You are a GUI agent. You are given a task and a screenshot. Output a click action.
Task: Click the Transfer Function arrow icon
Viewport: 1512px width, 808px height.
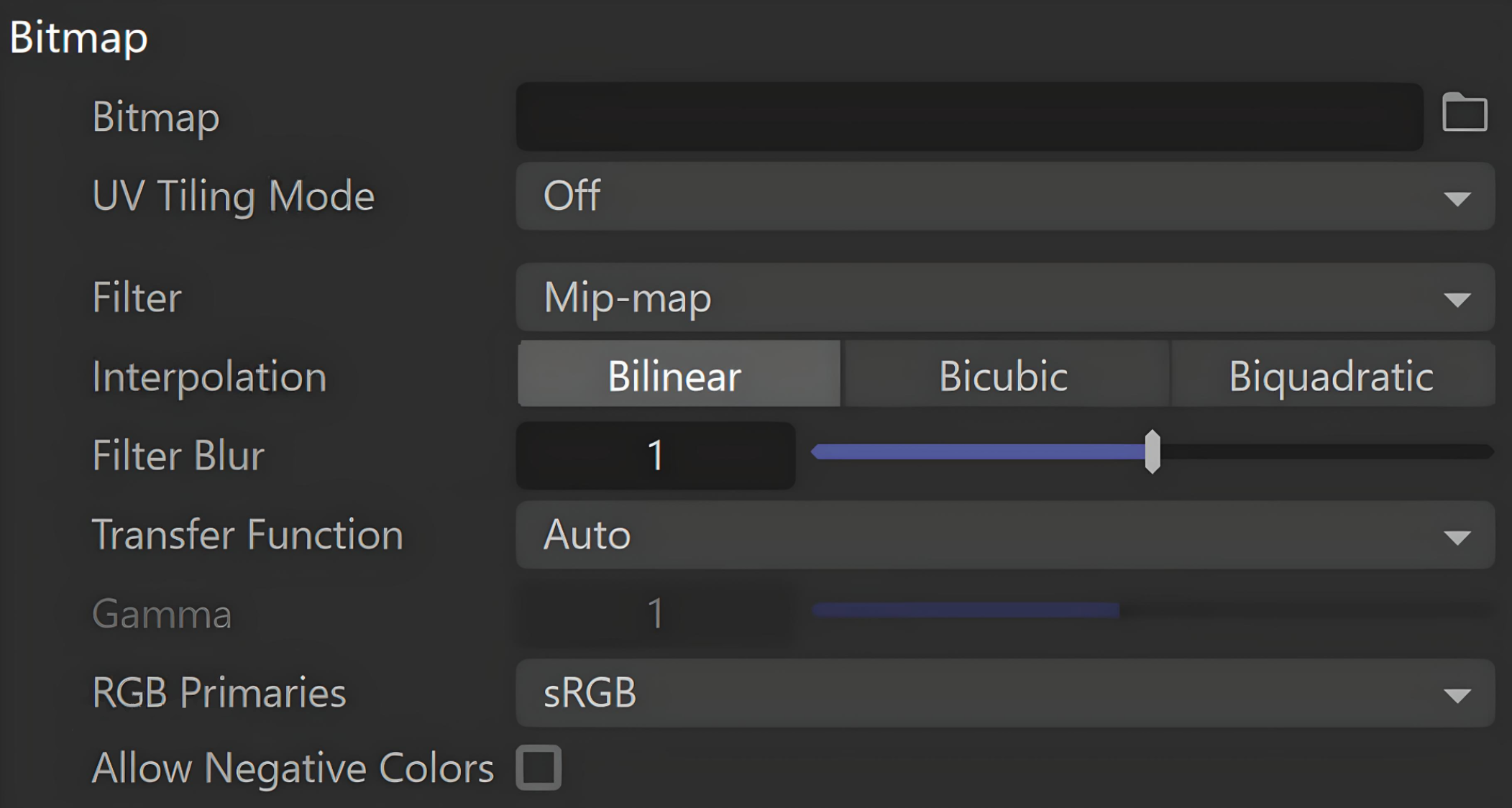[1457, 537]
